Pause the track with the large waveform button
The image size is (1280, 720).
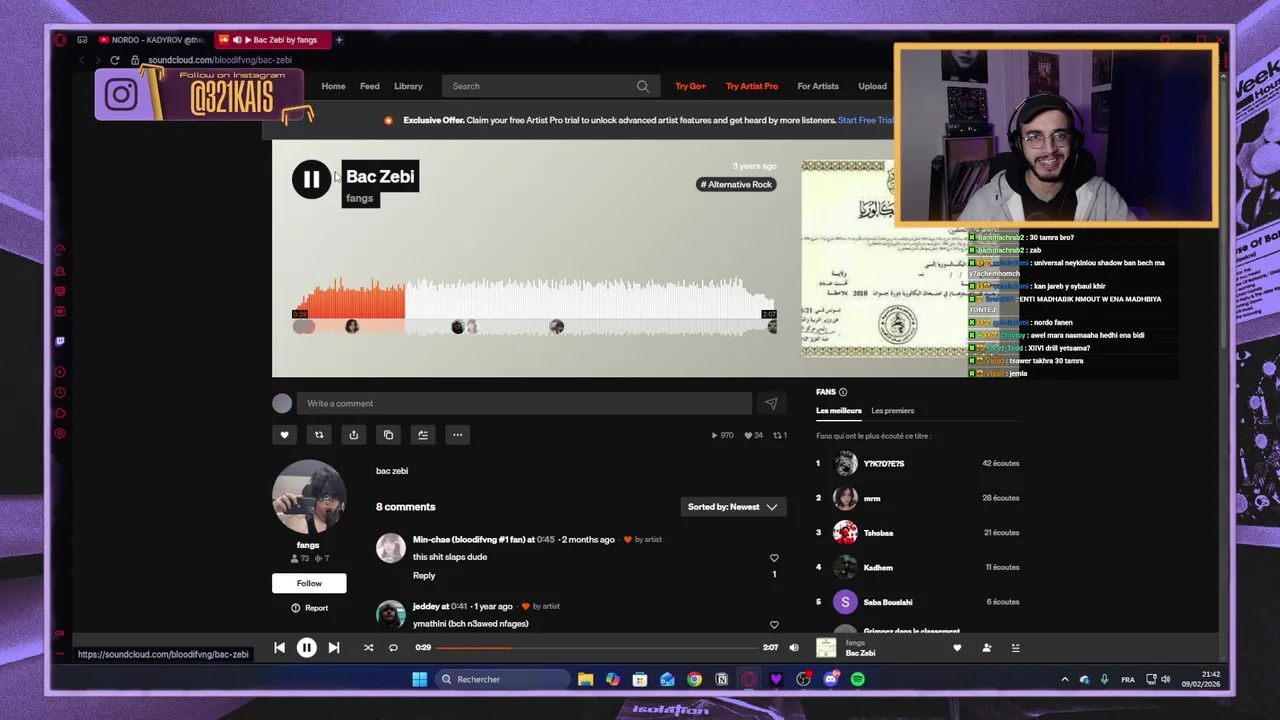coord(311,180)
